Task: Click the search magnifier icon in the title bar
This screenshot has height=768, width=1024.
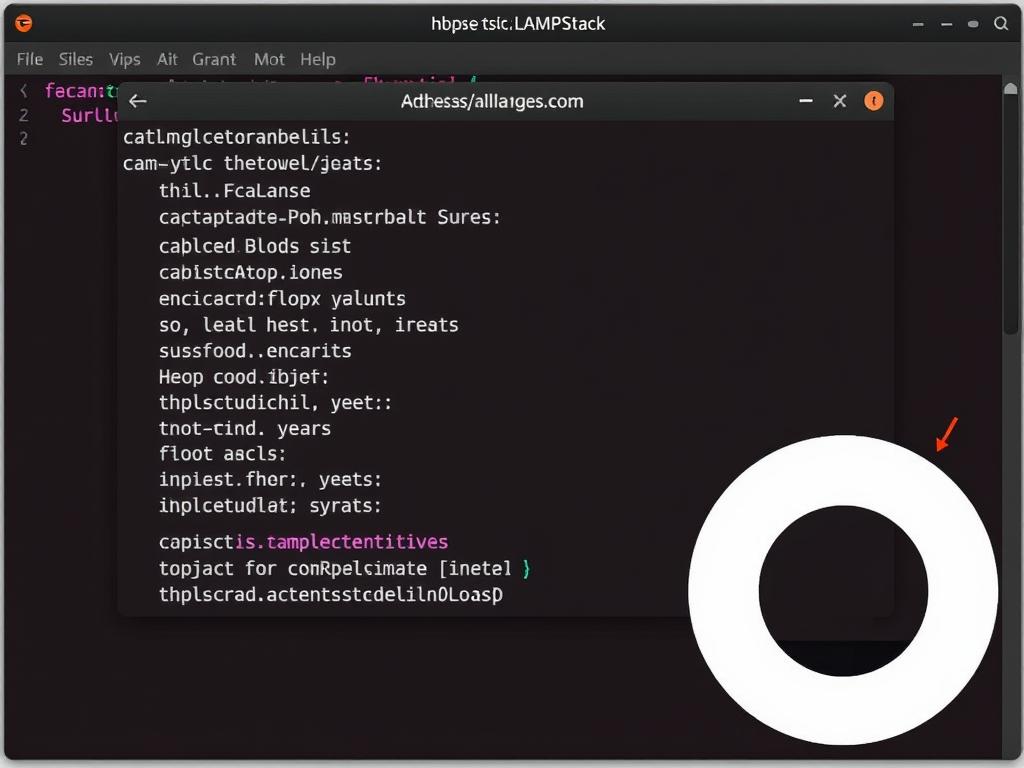Action: pyautogui.click(x=1001, y=23)
